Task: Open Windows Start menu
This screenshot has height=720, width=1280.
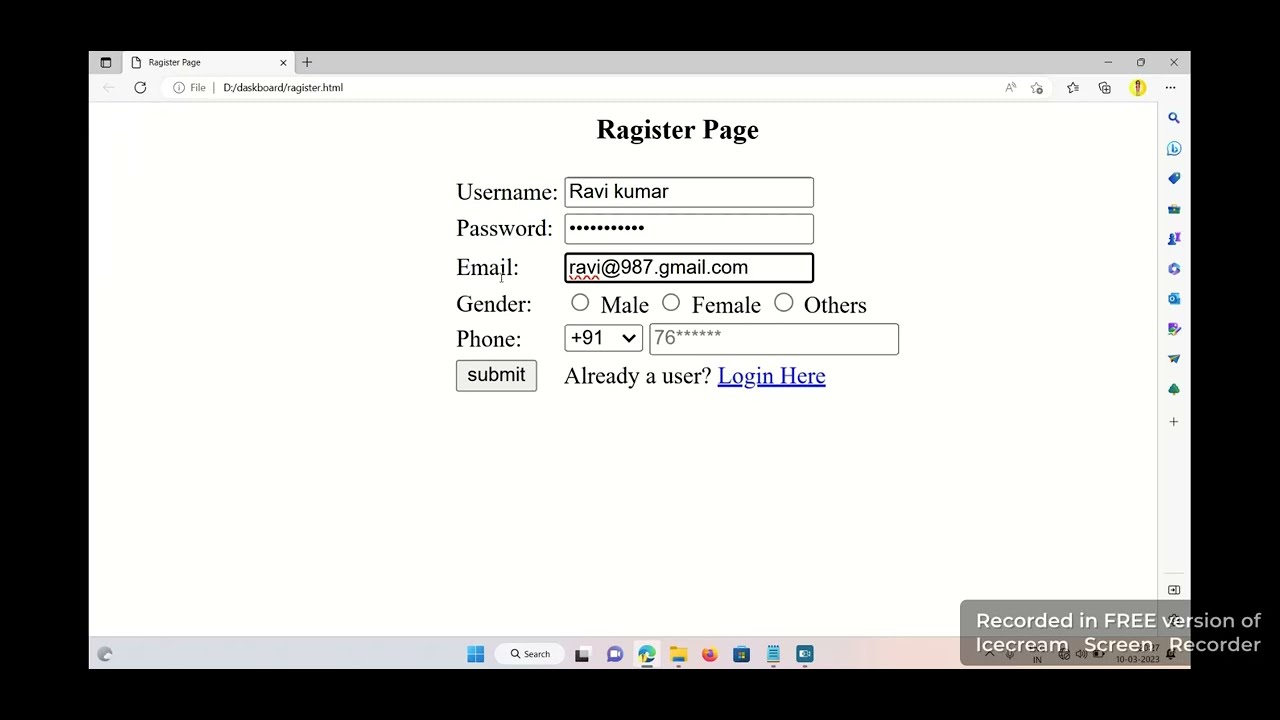Action: click(476, 654)
